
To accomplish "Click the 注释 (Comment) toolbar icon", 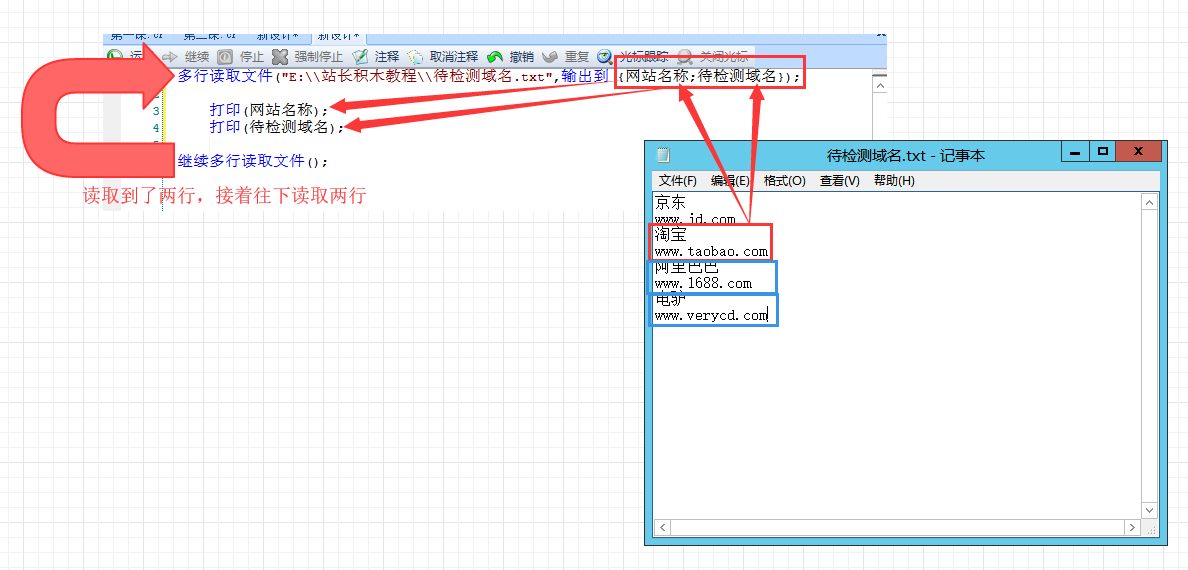I will click(x=360, y=57).
